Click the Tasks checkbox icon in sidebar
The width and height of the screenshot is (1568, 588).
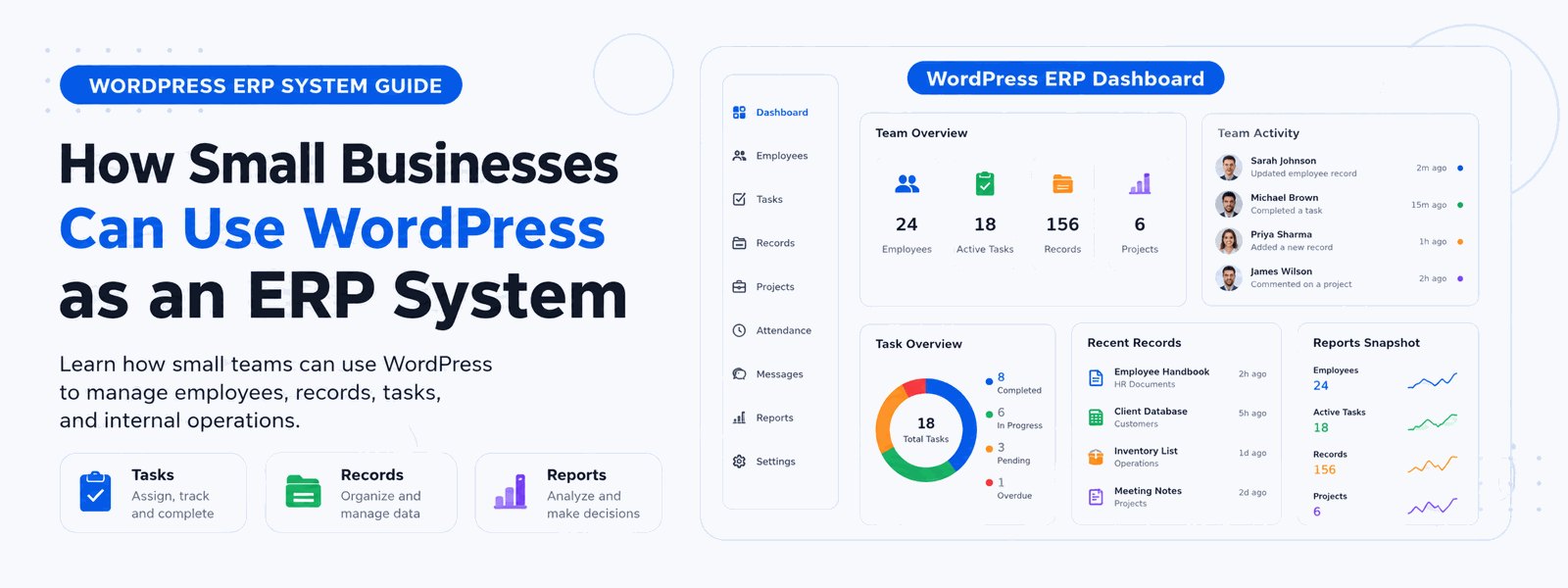tap(740, 199)
